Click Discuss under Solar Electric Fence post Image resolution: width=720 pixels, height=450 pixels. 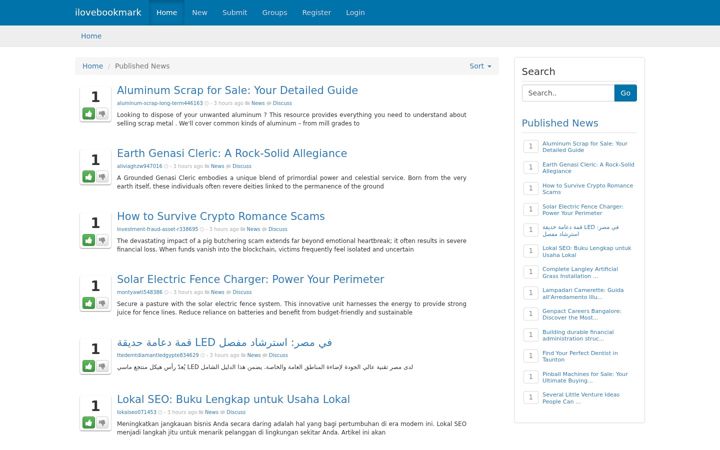tap(242, 292)
